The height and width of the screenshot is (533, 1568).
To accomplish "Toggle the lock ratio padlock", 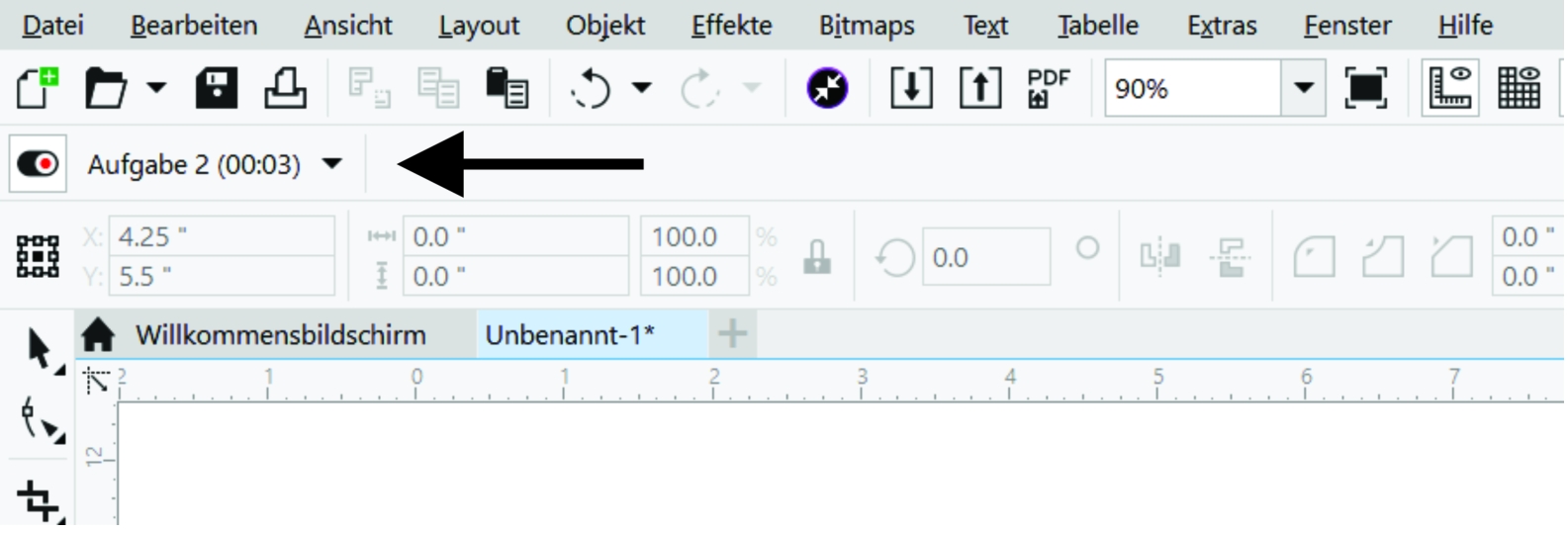I will [816, 257].
